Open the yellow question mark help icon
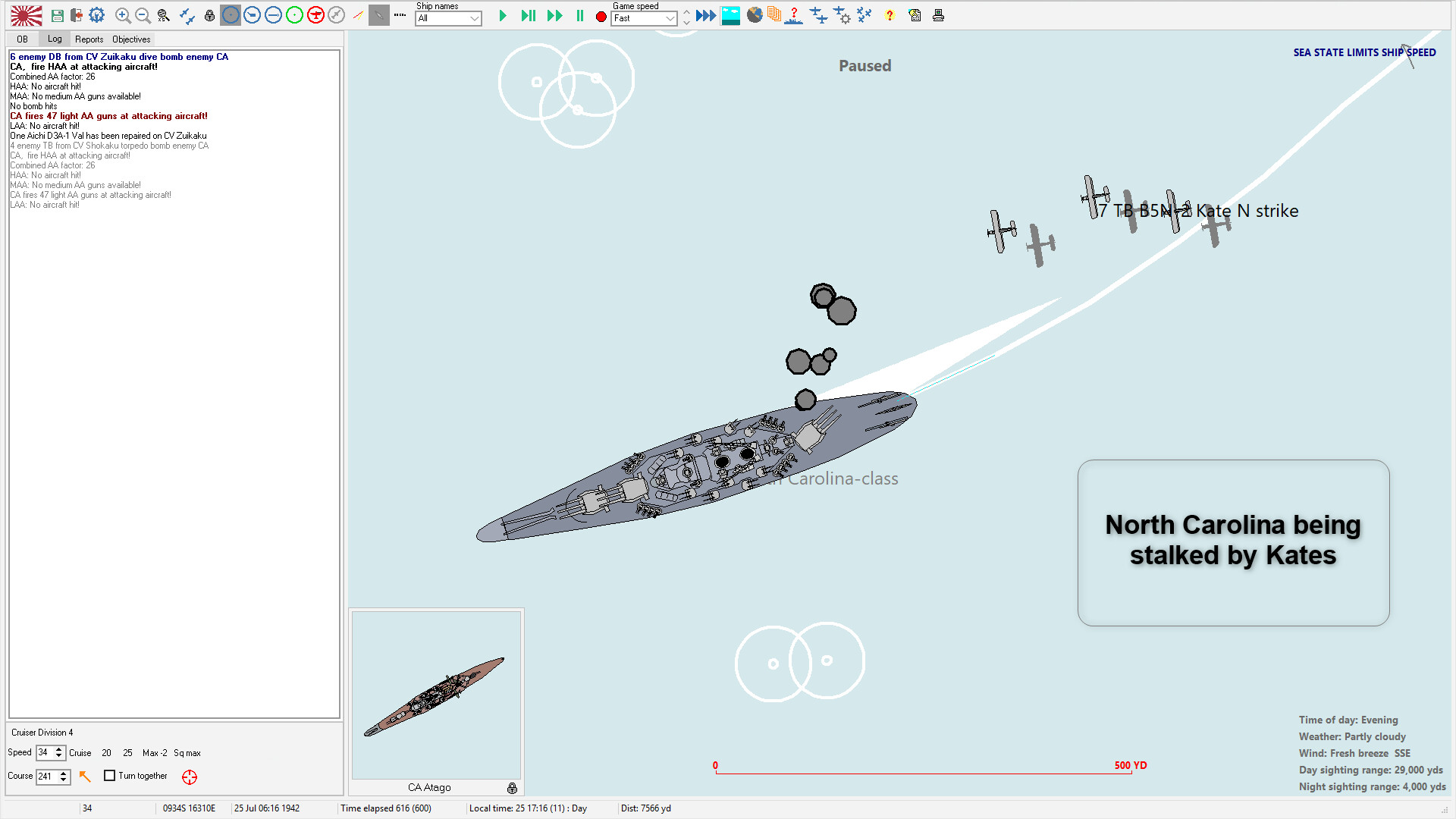 click(x=890, y=15)
